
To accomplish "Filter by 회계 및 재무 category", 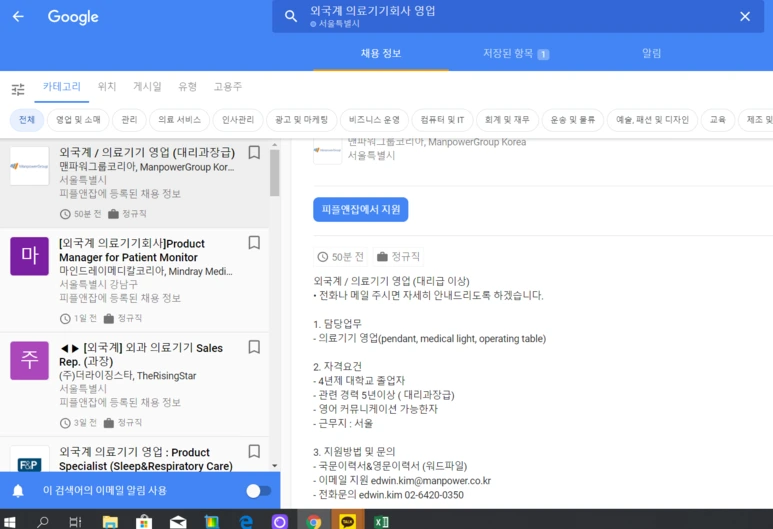I will point(507,120).
